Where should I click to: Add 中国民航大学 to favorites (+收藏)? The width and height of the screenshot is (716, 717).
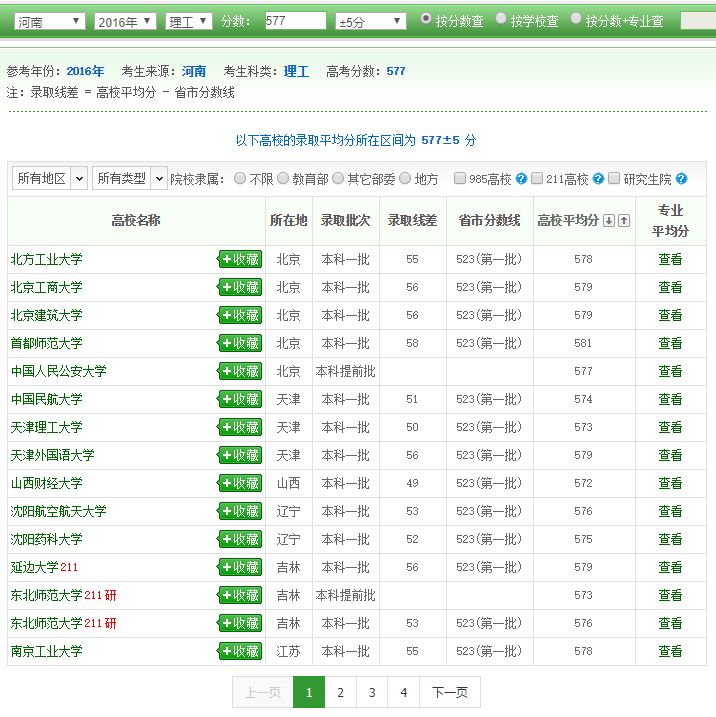pos(240,399)
